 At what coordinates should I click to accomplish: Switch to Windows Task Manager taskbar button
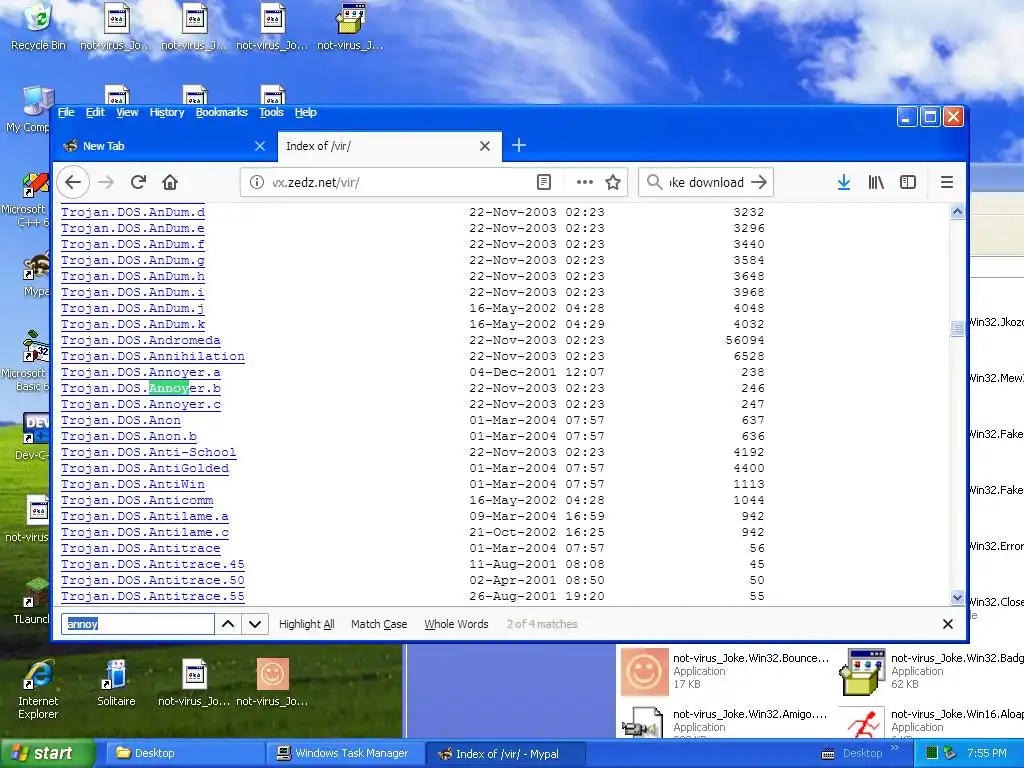pos(344,754)
